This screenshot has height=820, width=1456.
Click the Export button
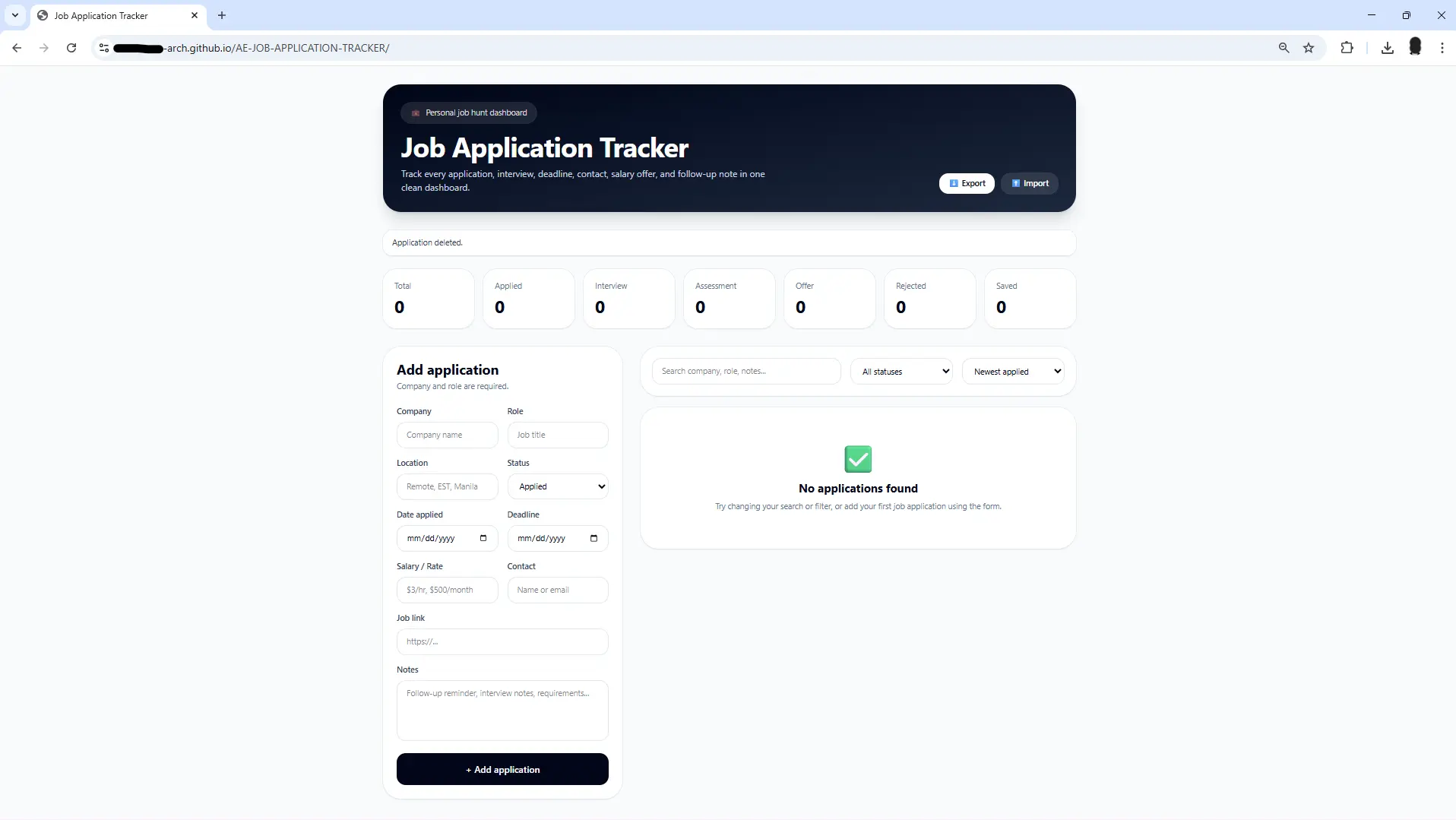point(967,183)
